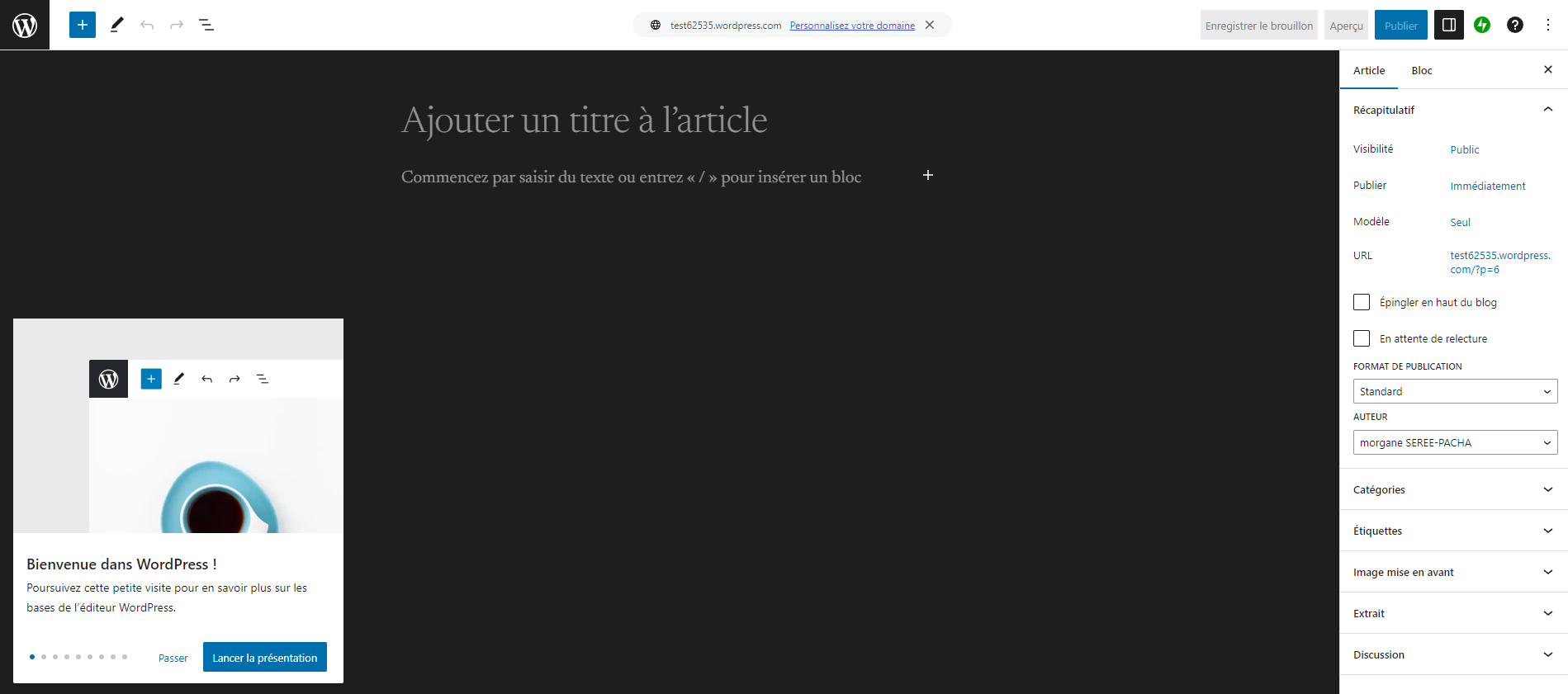This screenshot has width=1568, height=694.
Task: Open the help question mark icon
Action: tap(1514, 25)
